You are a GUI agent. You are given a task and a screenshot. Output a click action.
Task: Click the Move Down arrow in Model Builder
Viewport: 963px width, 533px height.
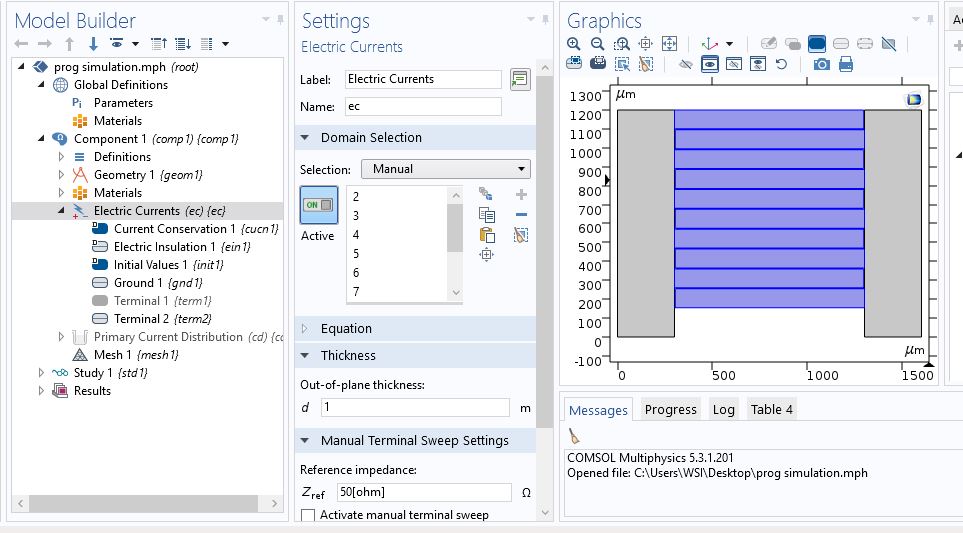click(x=93, y=44)
